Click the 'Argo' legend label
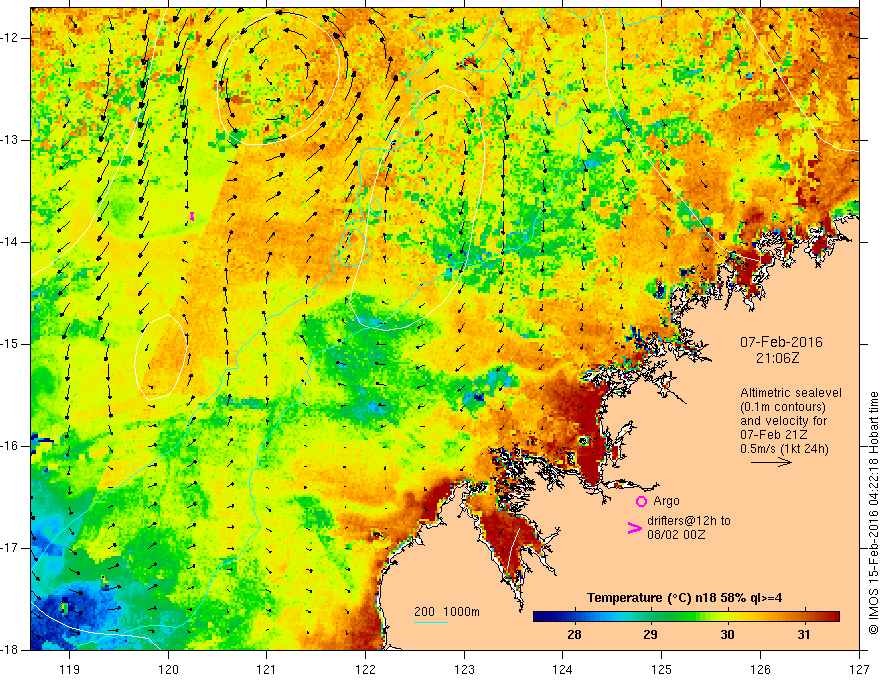The width and height of the screenshot is (880, 680). (x=666, y=501)
